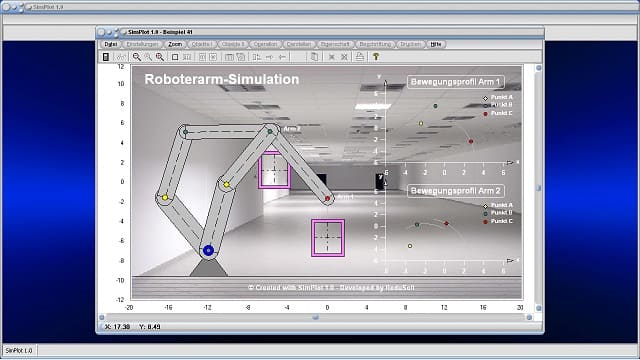Open the Datei menu
Screen dimensions: 640x360
pos(111,44)
